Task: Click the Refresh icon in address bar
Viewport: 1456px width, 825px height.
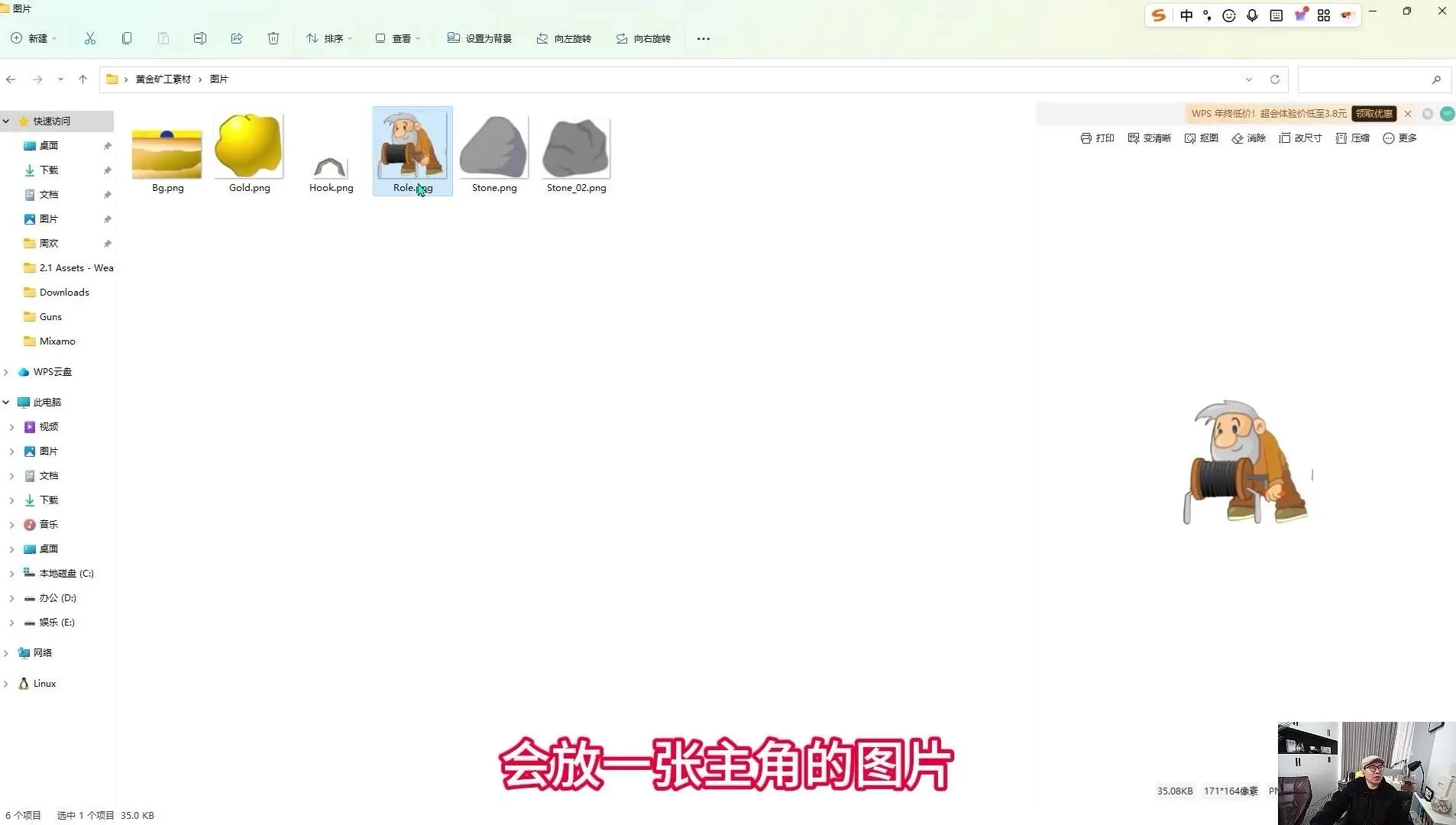Action: click(1275, 79)
